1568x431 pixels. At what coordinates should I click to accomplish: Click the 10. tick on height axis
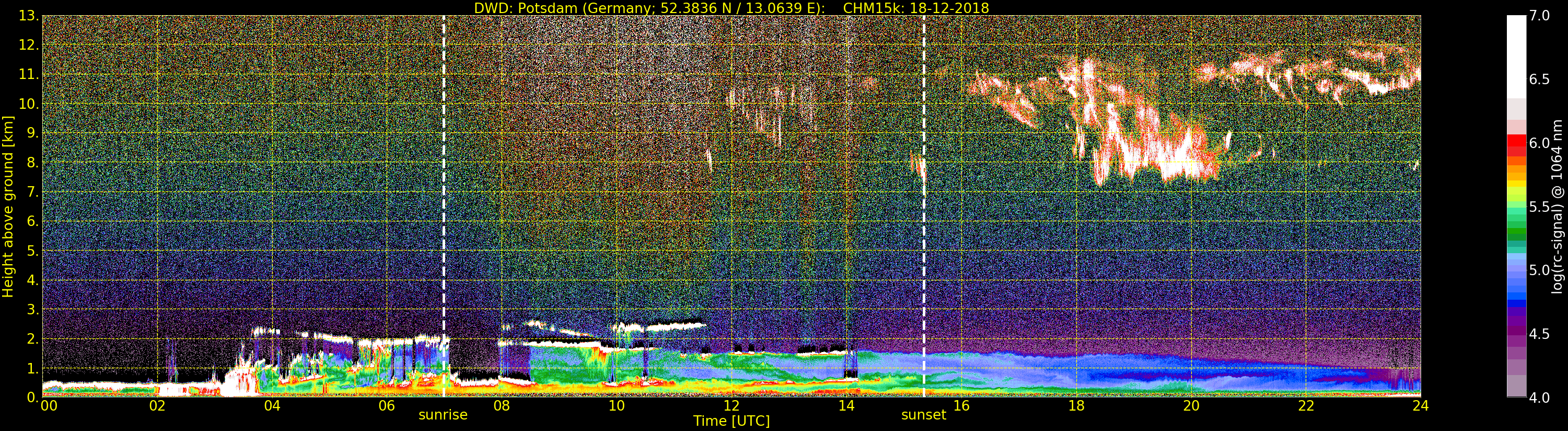(x=29, y=104)
